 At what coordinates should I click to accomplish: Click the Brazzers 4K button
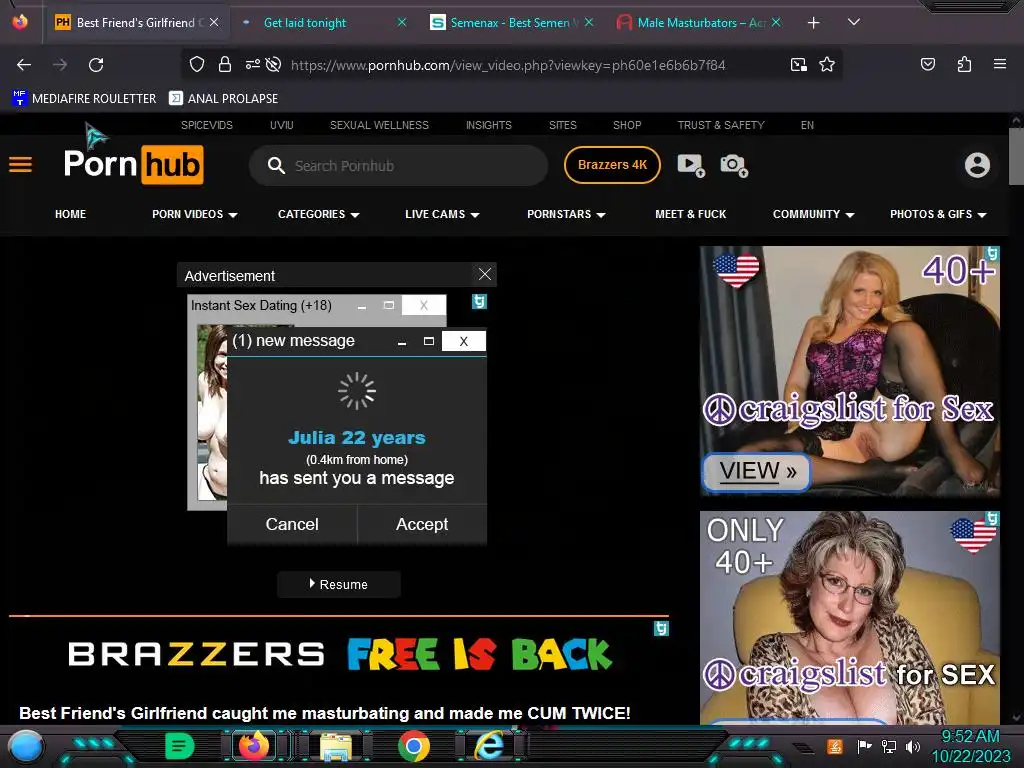coord(612,165)
